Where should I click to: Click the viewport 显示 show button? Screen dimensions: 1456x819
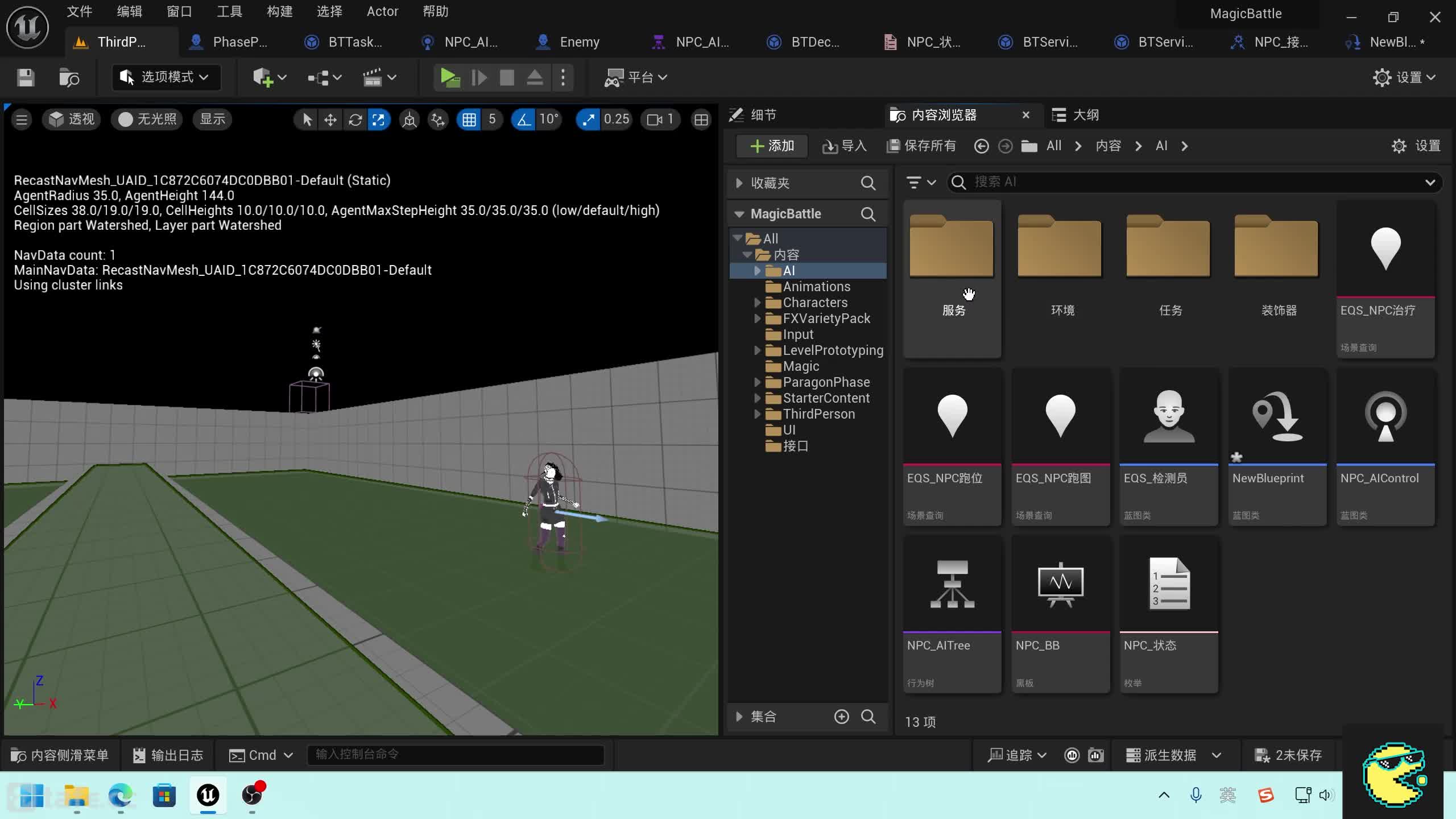(x=212, y=119)
